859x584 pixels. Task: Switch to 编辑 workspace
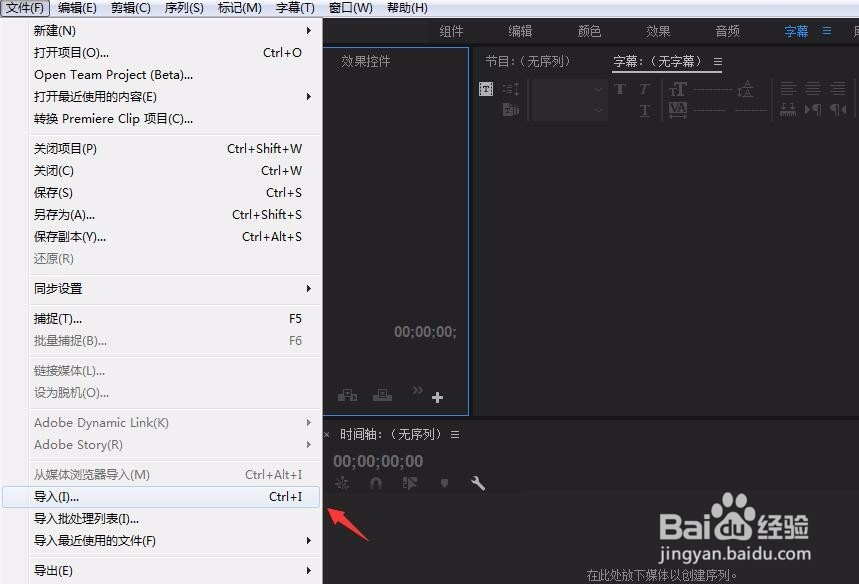click(520, 31)
